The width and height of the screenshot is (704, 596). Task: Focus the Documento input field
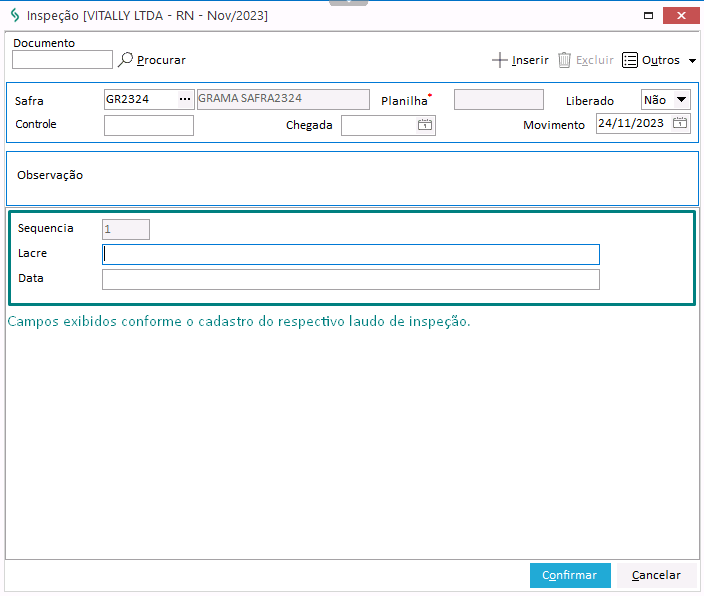62,59
